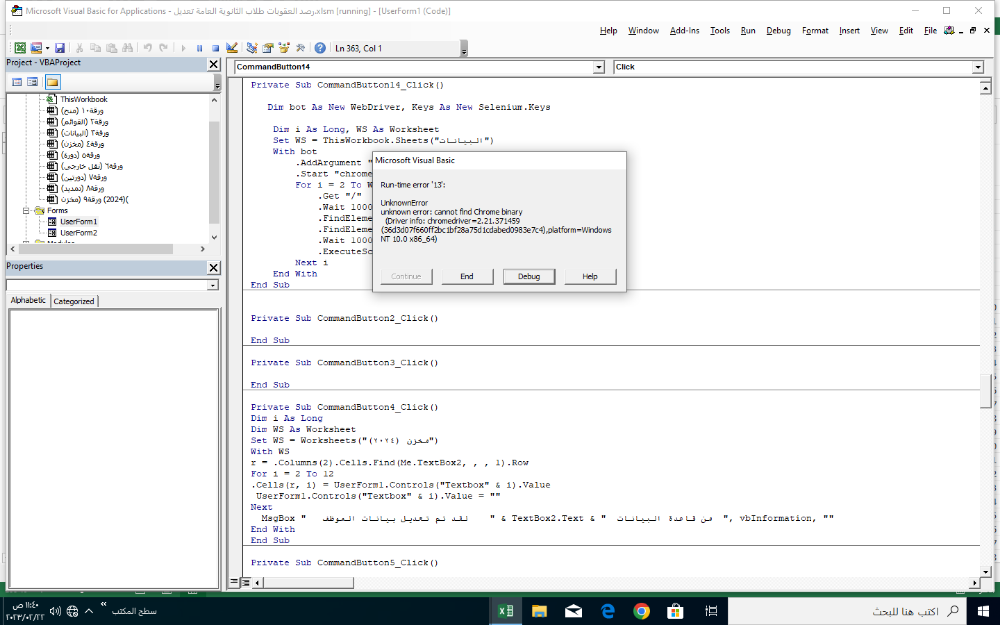1000x625 pixels.
Task: Click the Copy toolbar icon
Action: pyautogui.click(x=96, y=48)
